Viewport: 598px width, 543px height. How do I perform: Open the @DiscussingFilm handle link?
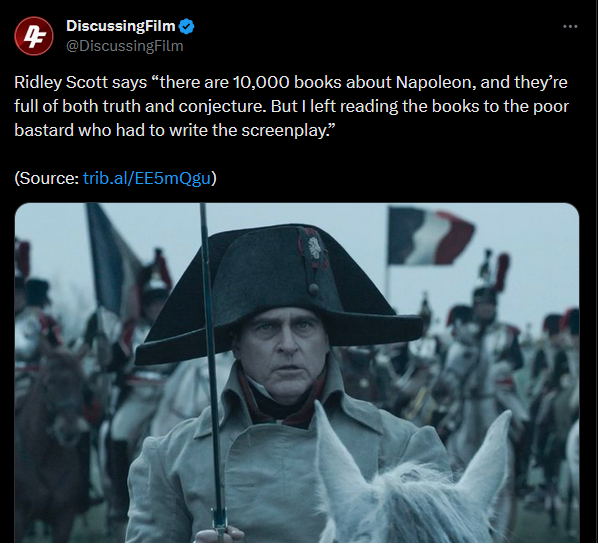coord(125,46)
